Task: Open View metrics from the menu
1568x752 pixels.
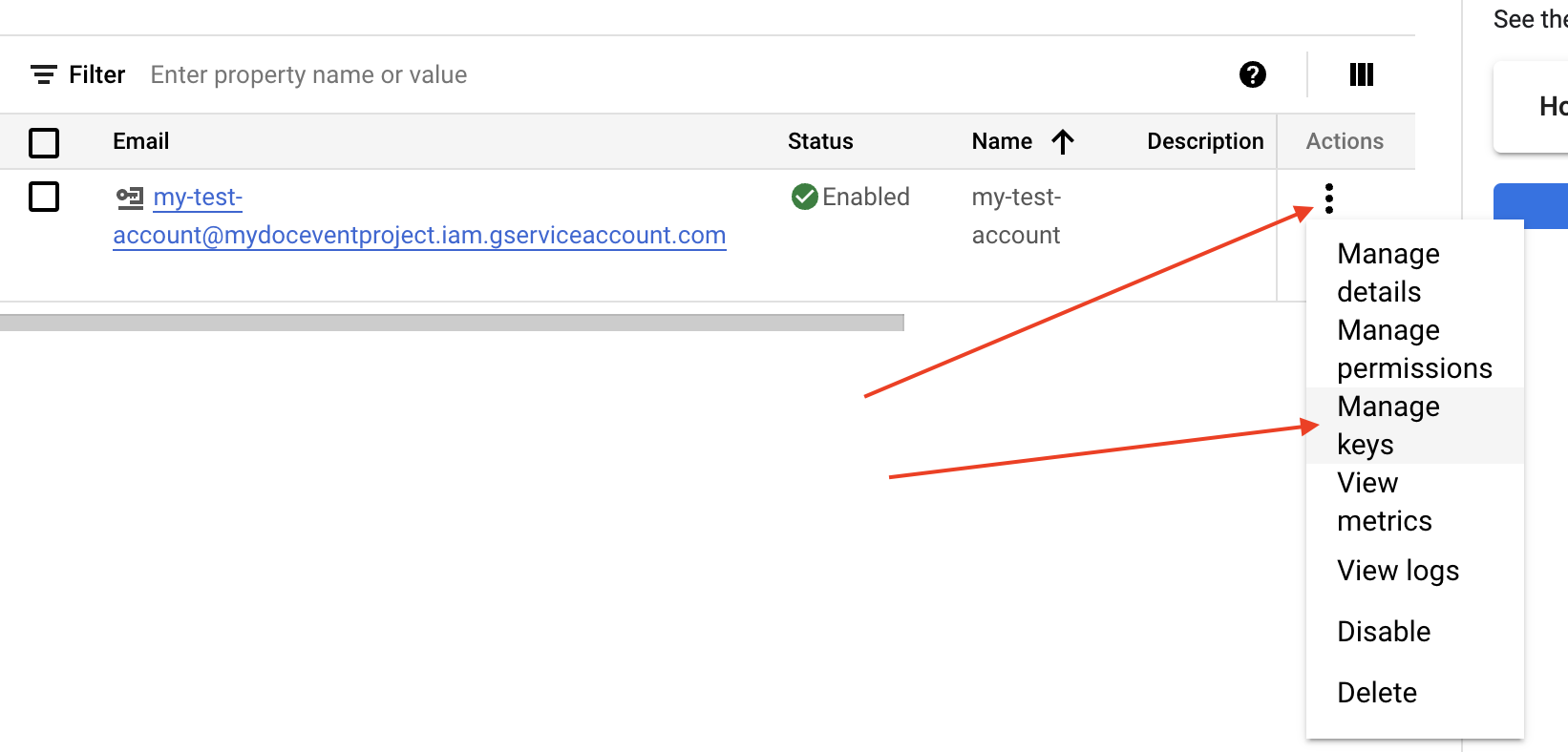Action: click(x=1384, y=502)
